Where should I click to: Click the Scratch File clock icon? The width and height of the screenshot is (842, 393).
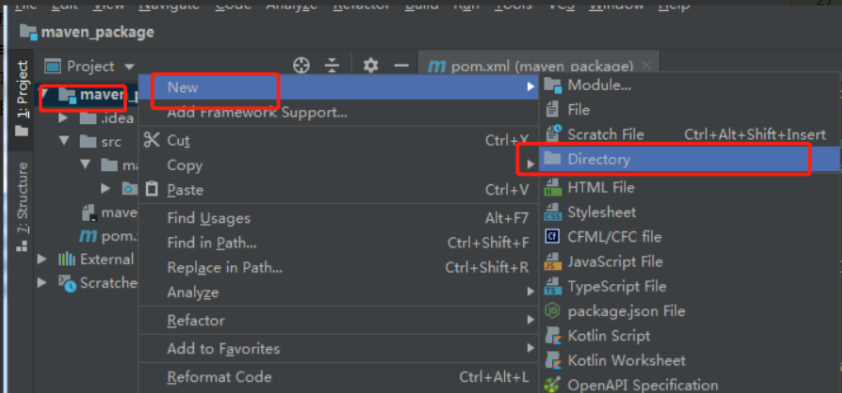pyautogui.click(x=553, y=134)
